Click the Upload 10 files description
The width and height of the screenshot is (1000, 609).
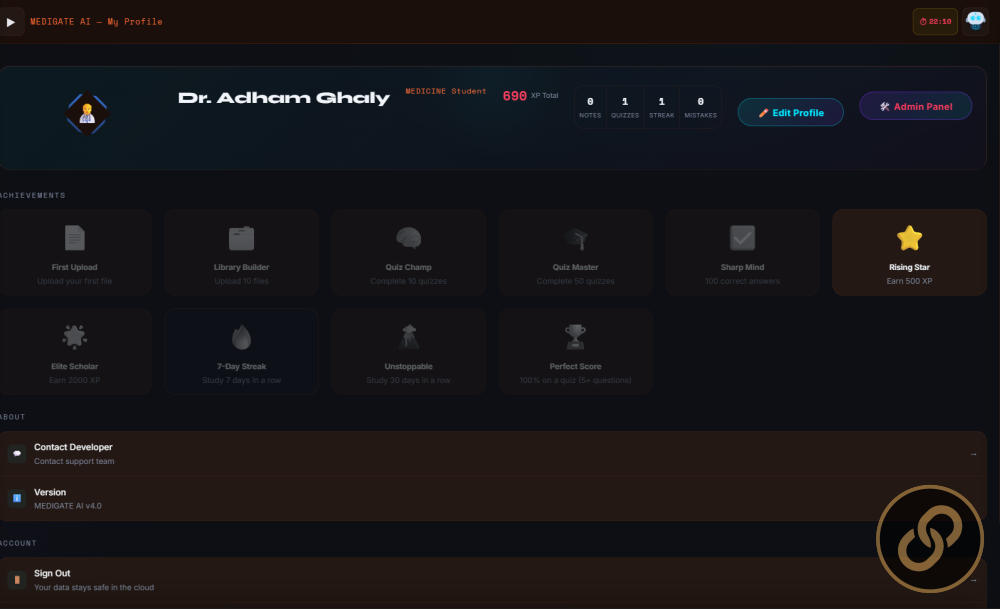(242, 281)
